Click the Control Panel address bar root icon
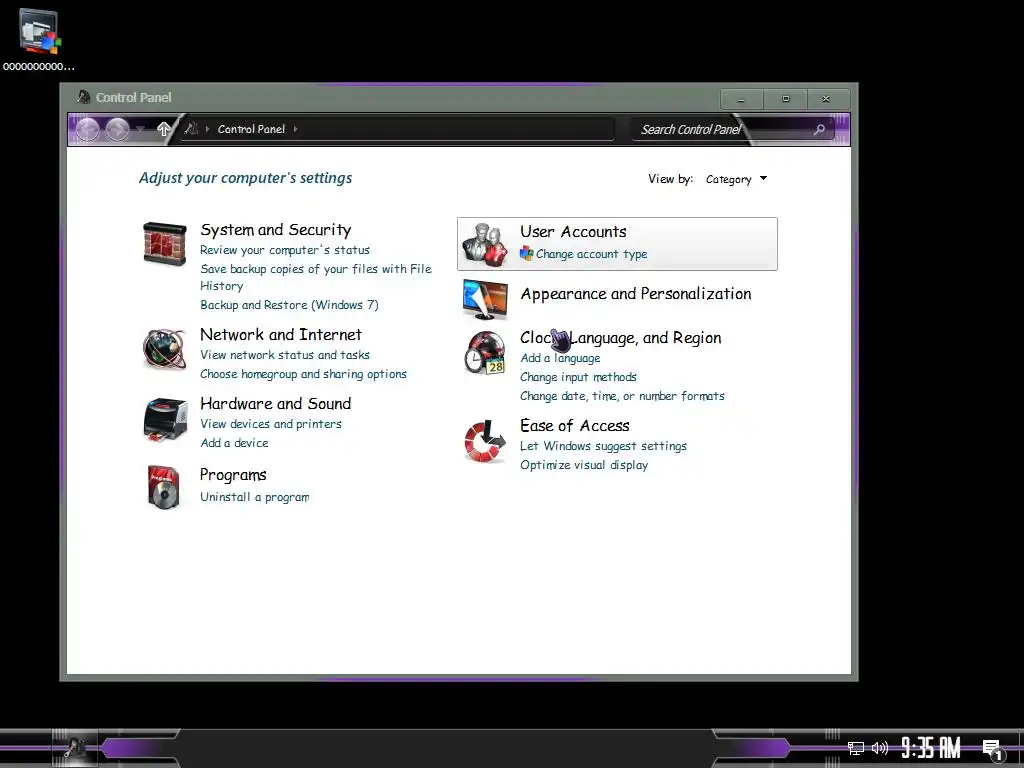The image size is (1024, 768). coord(191,129)
